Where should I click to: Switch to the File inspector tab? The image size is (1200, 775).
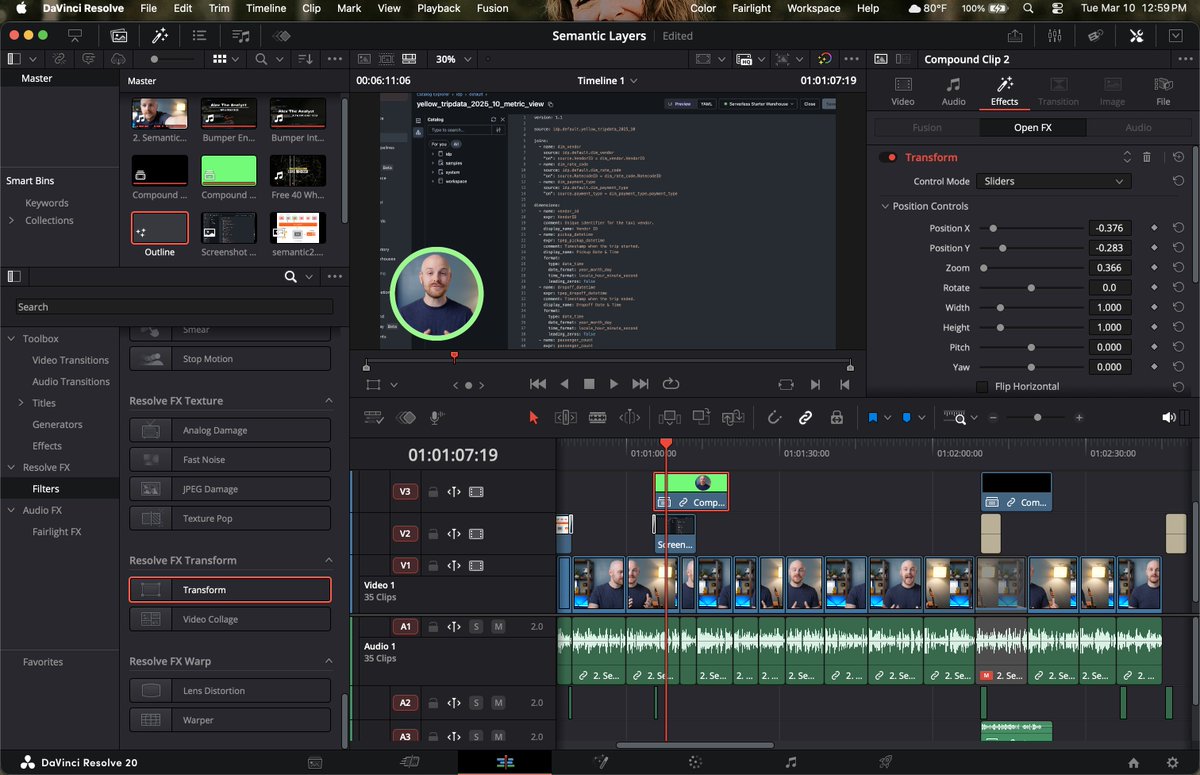pyautogui.click(x=1163, y=91)
